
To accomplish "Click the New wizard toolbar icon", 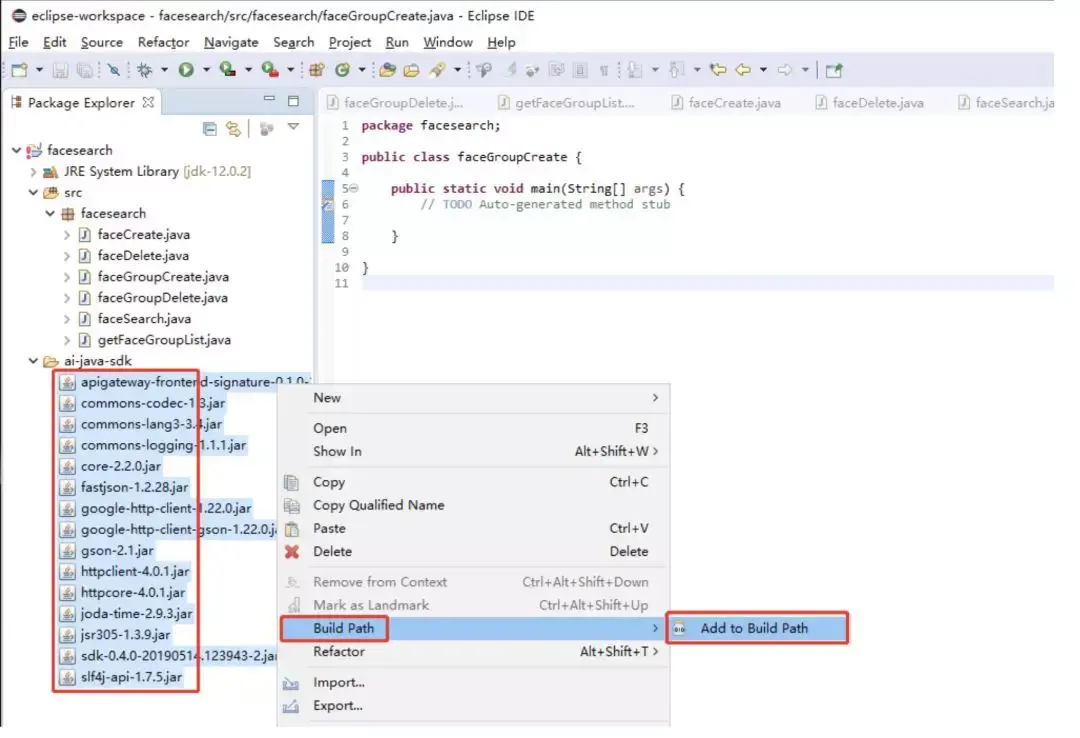I will [x=19, y=70].
